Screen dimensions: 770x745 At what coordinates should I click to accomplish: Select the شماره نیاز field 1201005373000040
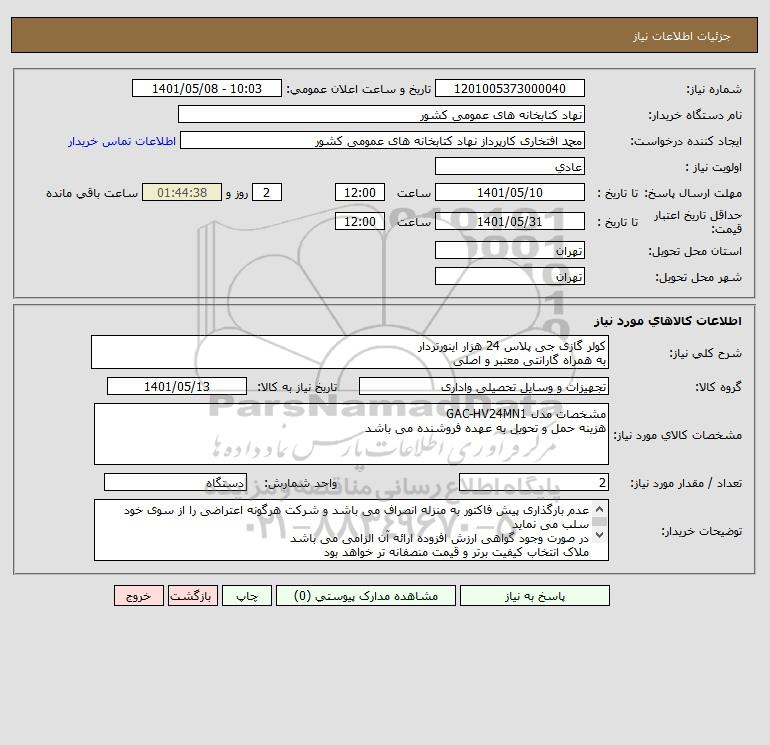tap(510, 88)
